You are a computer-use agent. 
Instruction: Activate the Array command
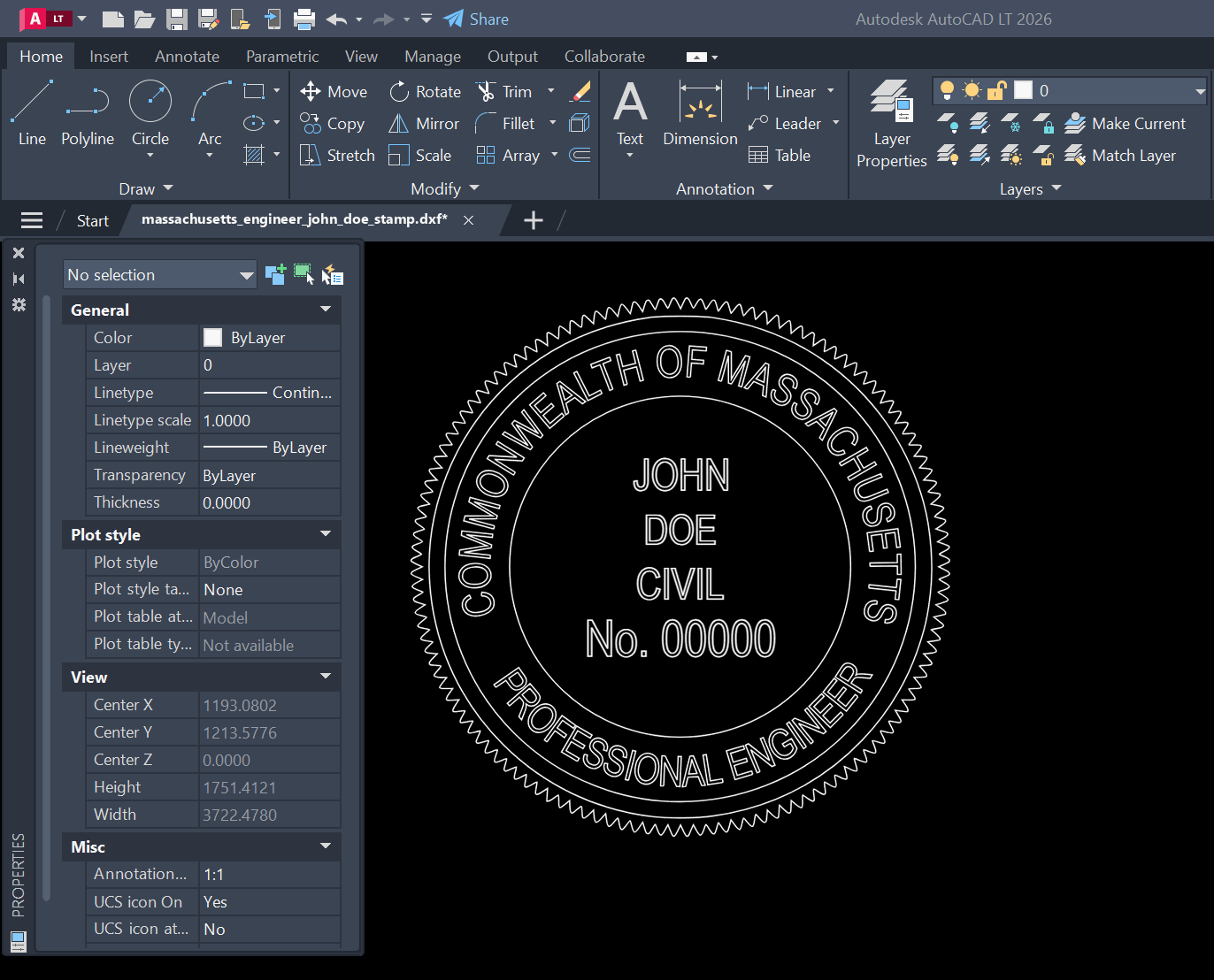pos(508,156)
